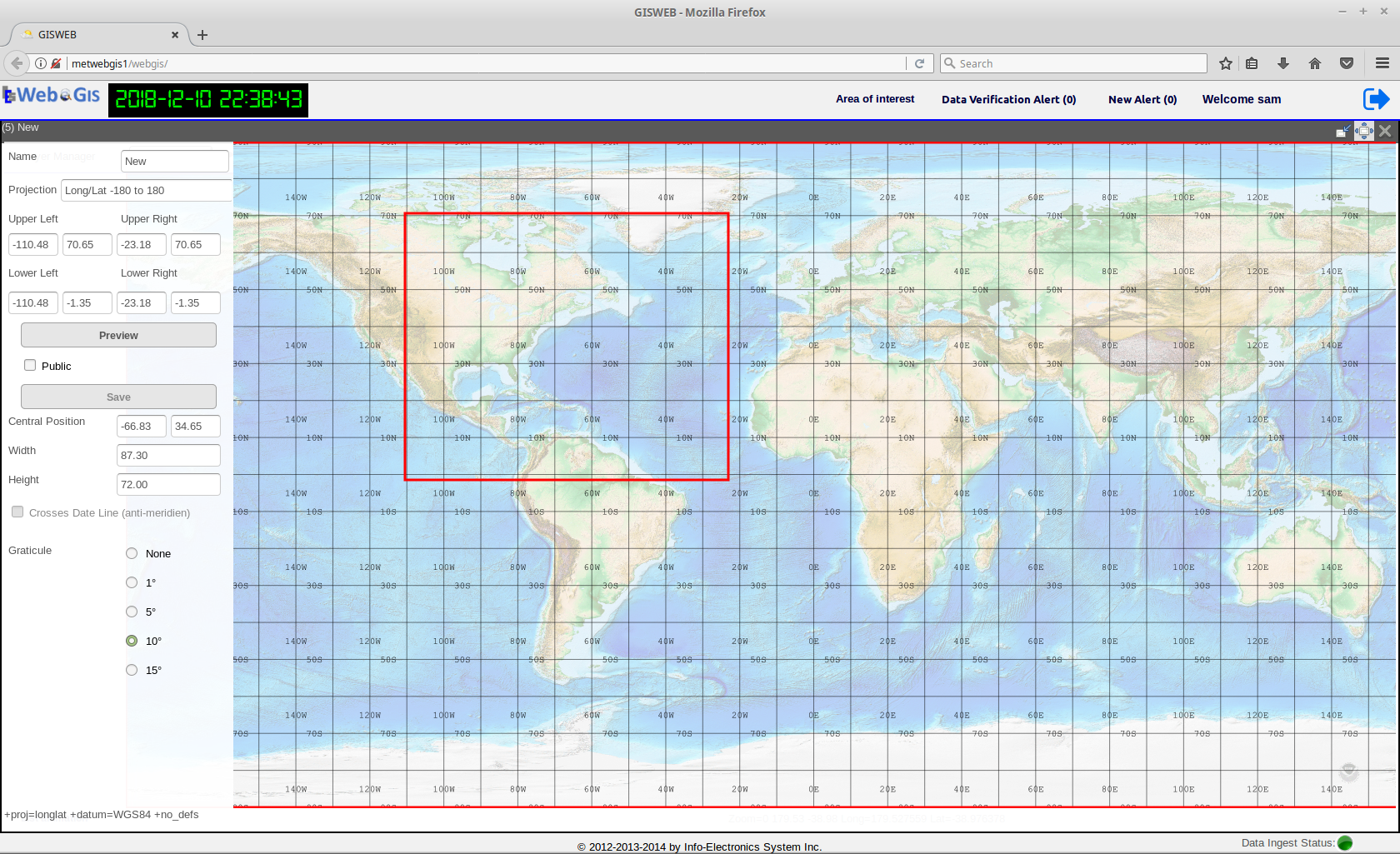Open Data Verification Alert (0)

click(x=1008, y=99)
